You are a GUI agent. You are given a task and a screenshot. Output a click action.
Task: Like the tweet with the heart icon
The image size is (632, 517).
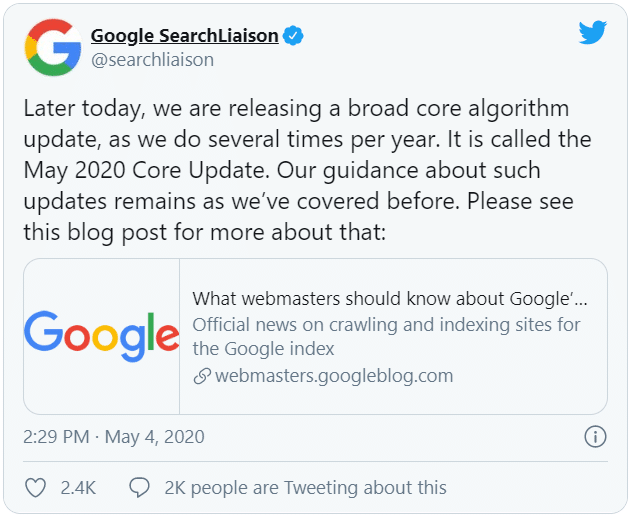[x=35, y=488]
